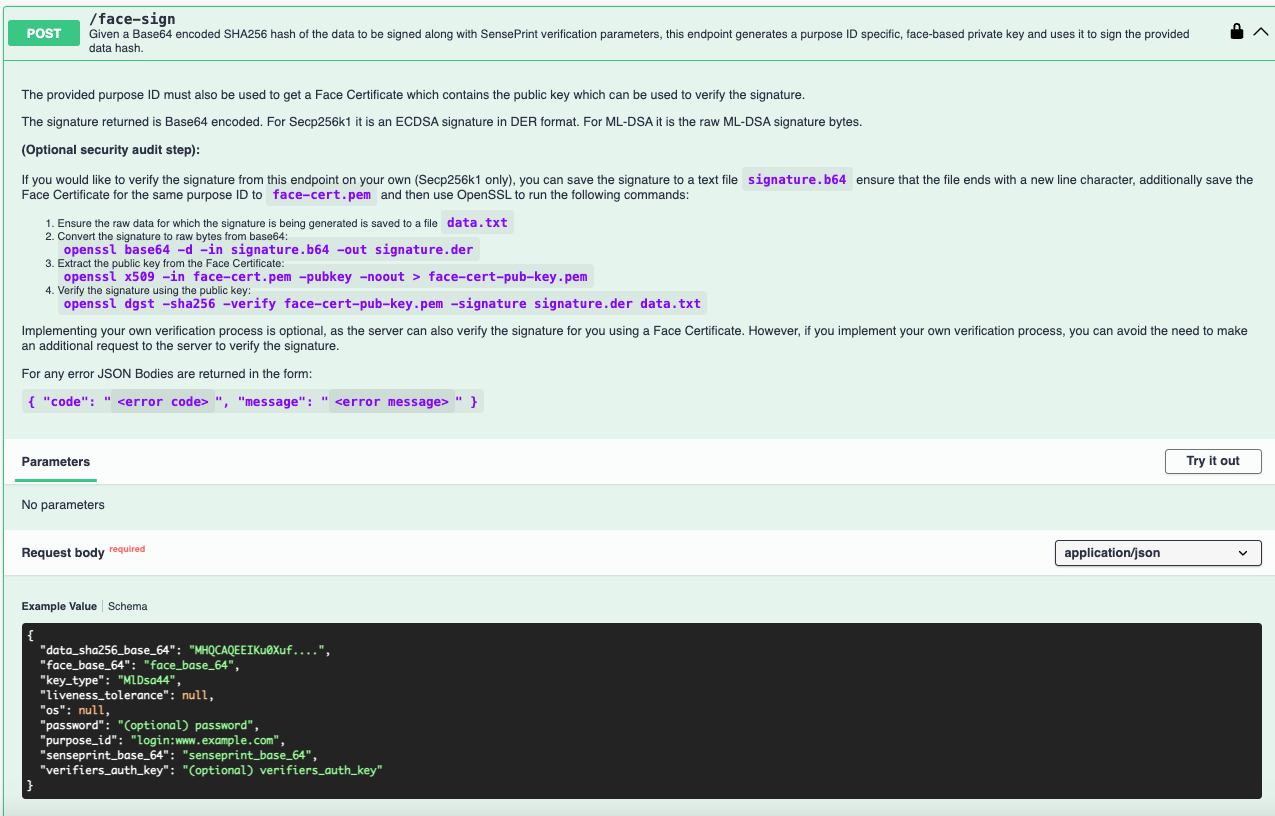Click the authorization lock icon

click(x=1237, y=32)
